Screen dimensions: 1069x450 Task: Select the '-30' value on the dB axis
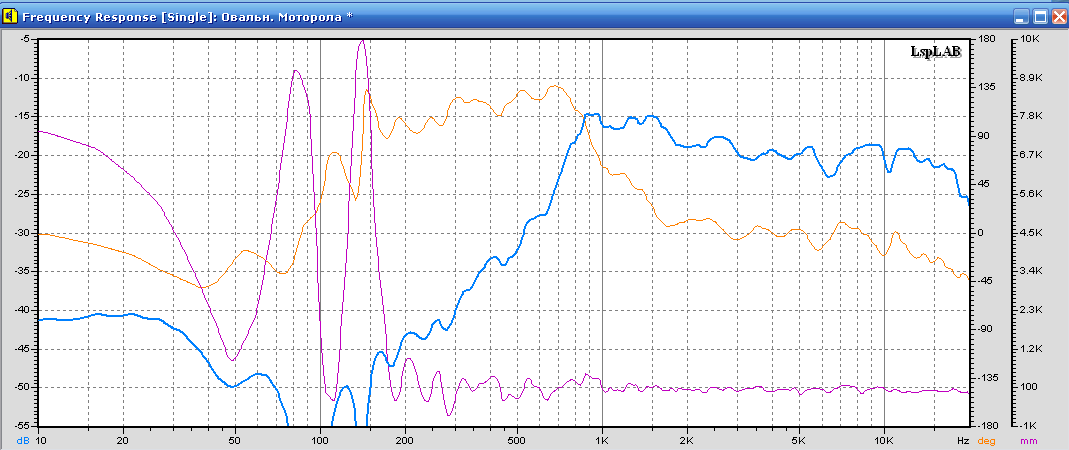coord(22,232)
